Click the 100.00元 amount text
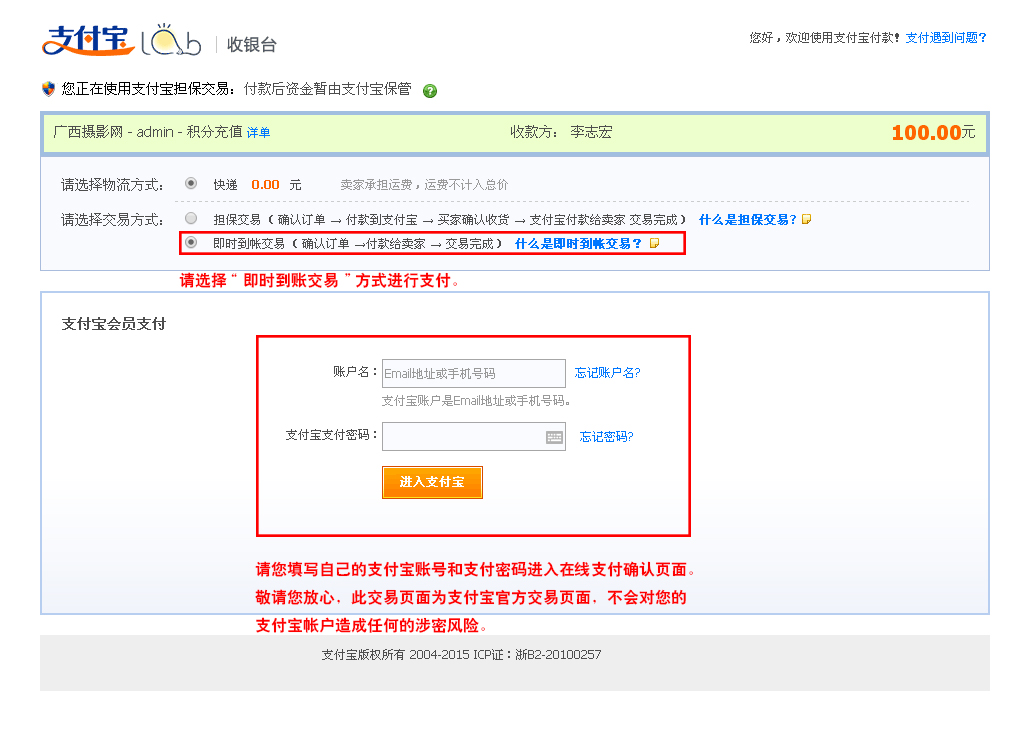Screen dimensions: 1027x738 click(x=933, y=132)
